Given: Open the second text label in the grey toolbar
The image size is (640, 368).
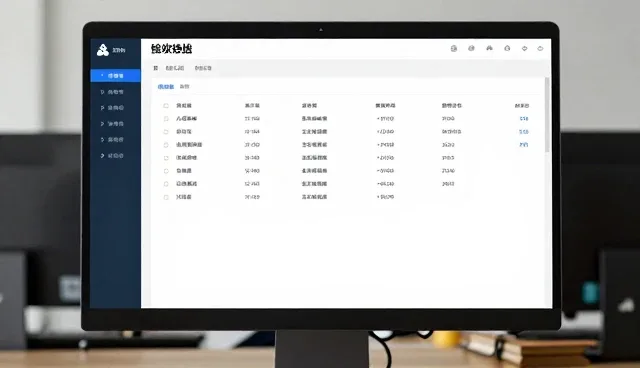Looking at the screenshot, I should (203, 68).
